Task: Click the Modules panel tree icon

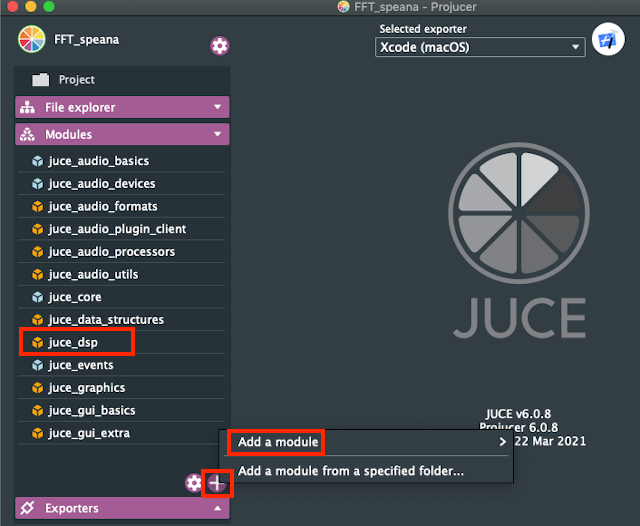Action: [x=27, y=134]
